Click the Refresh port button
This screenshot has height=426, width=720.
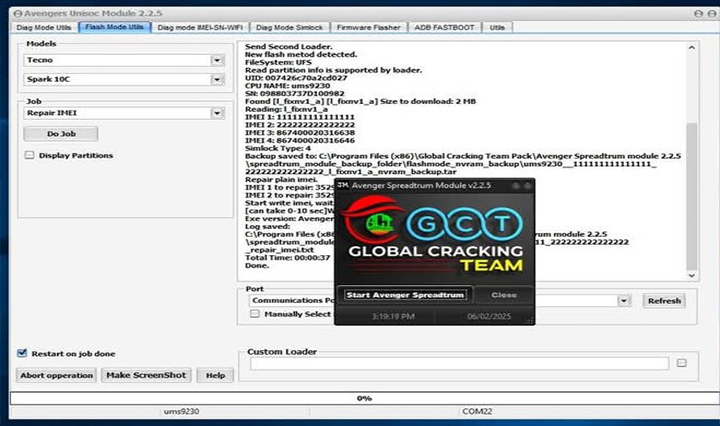(664, 301)
